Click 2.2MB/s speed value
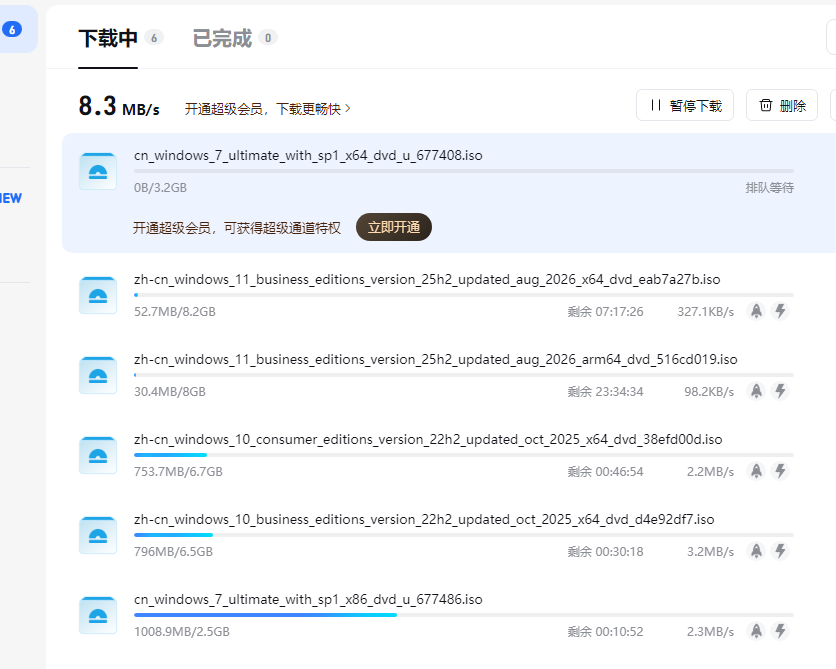The image size is (836, 669). [x=710, y=471]
